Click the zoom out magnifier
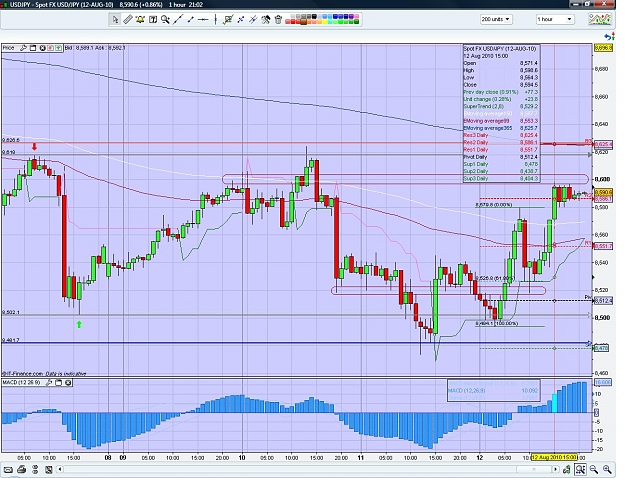 [x=594, y=469]
